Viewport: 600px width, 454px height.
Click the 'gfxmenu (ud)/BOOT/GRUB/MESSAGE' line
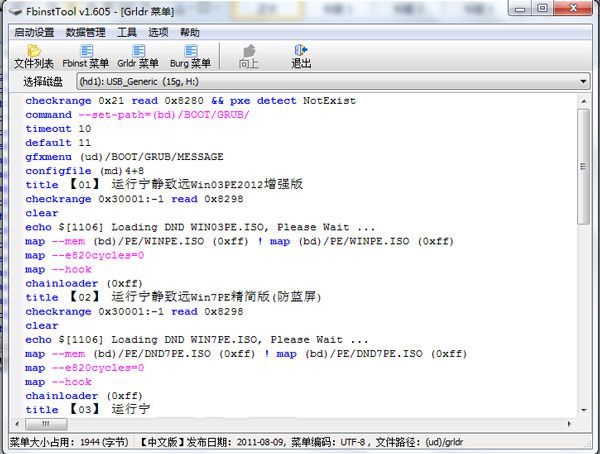pyautogui.click(x=124, y=157)
